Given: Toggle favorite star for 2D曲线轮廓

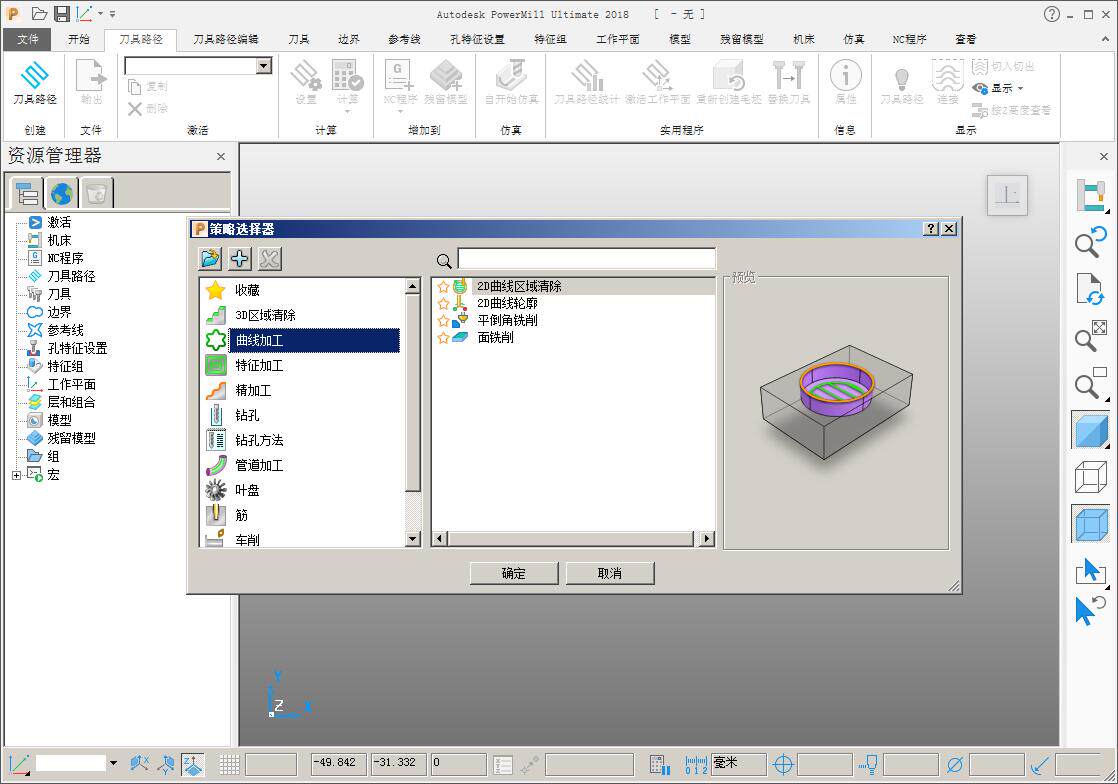Looking at the screenshot, I should tap(443, 303).
